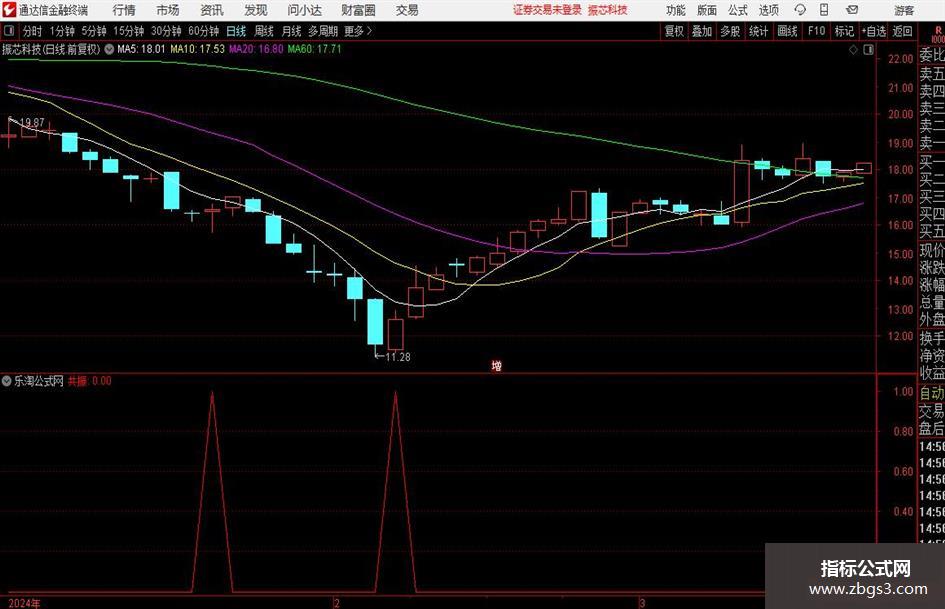Open the 功能 menu
The width and height of the screenshot is (945, 609).
pos(676,10)
